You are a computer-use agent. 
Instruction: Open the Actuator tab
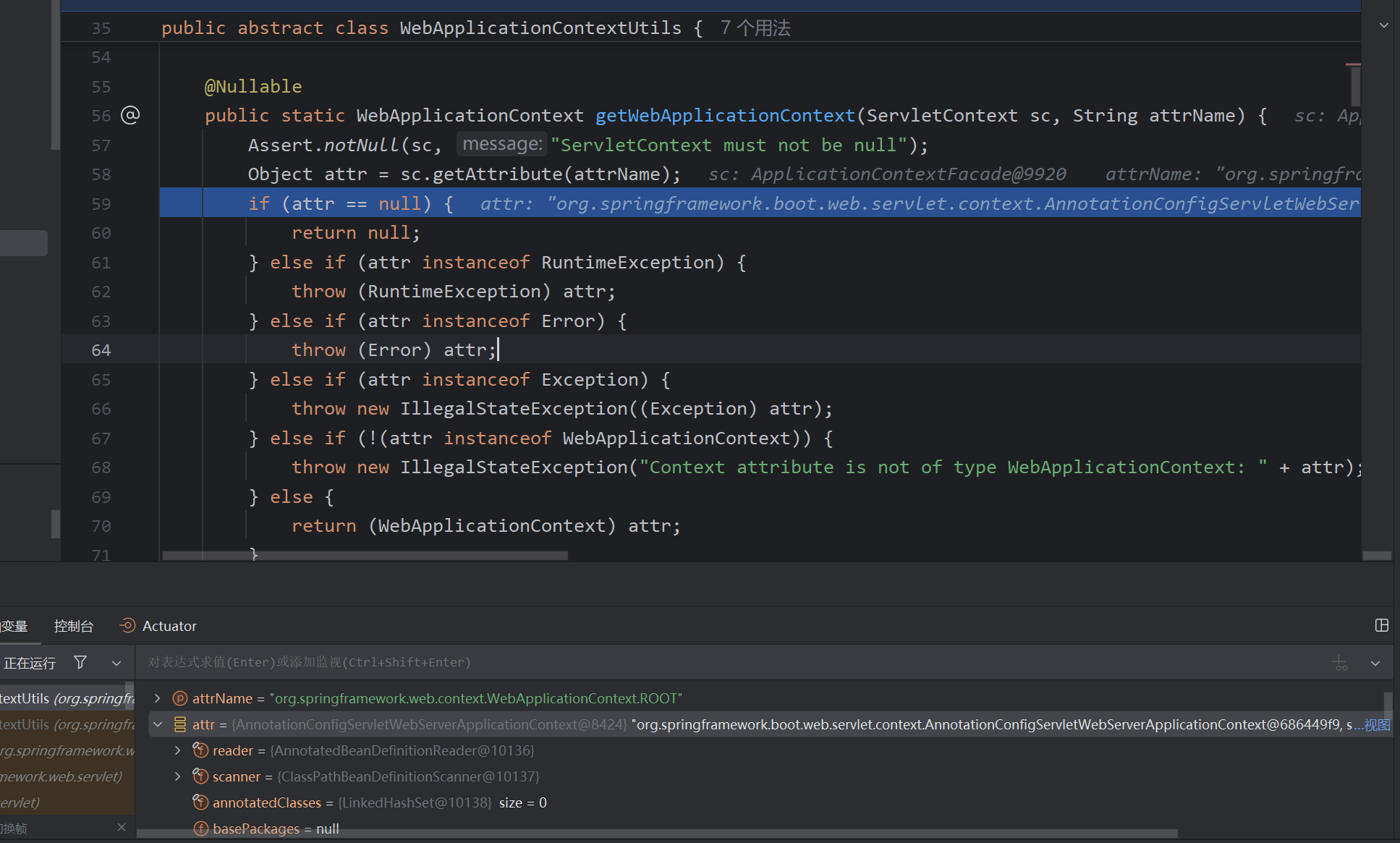(169, 626)
